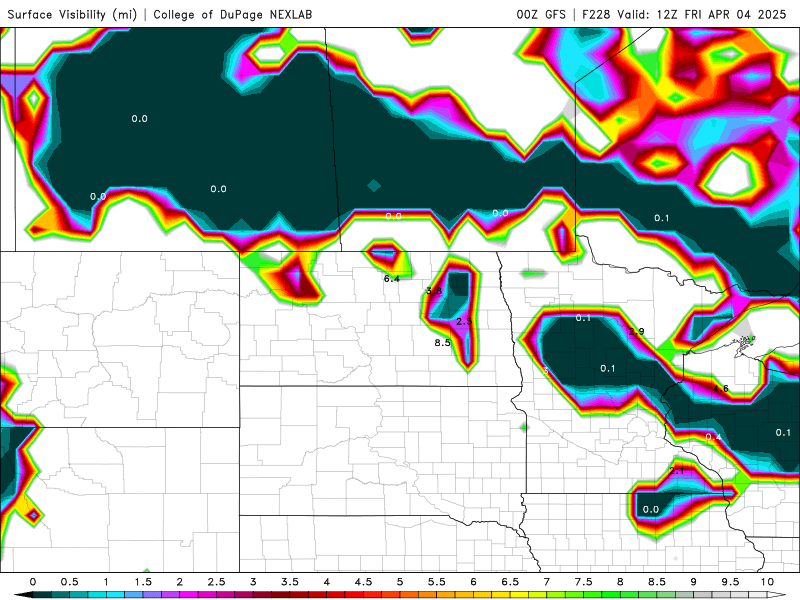The height and width of the screenshot is (600, 800).
Task: Click the color scale tick label "8"
Action: (620, 582)
